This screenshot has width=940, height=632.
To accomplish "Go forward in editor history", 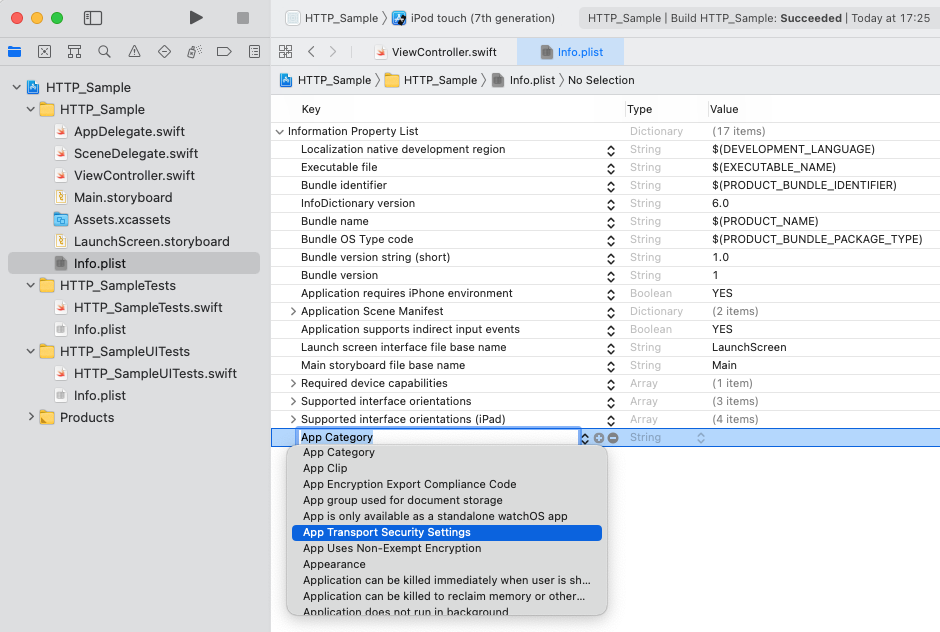I will [333, 52].
